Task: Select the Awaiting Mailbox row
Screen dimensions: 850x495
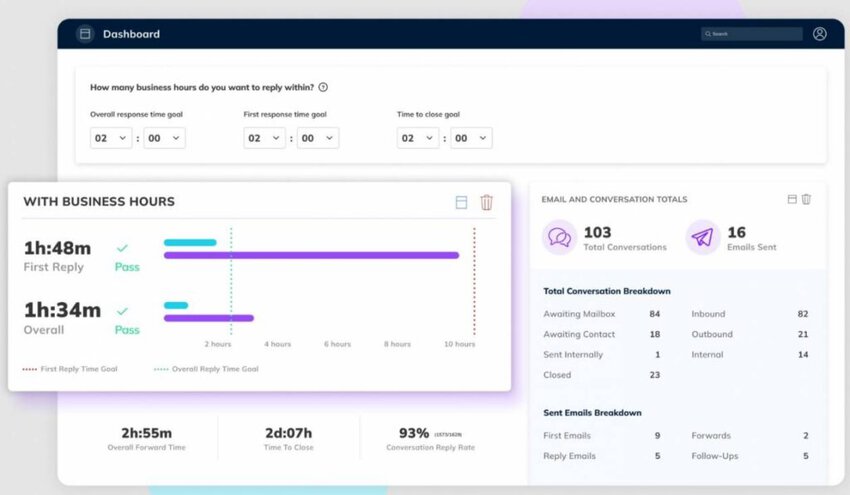Action: coord(602,314)
